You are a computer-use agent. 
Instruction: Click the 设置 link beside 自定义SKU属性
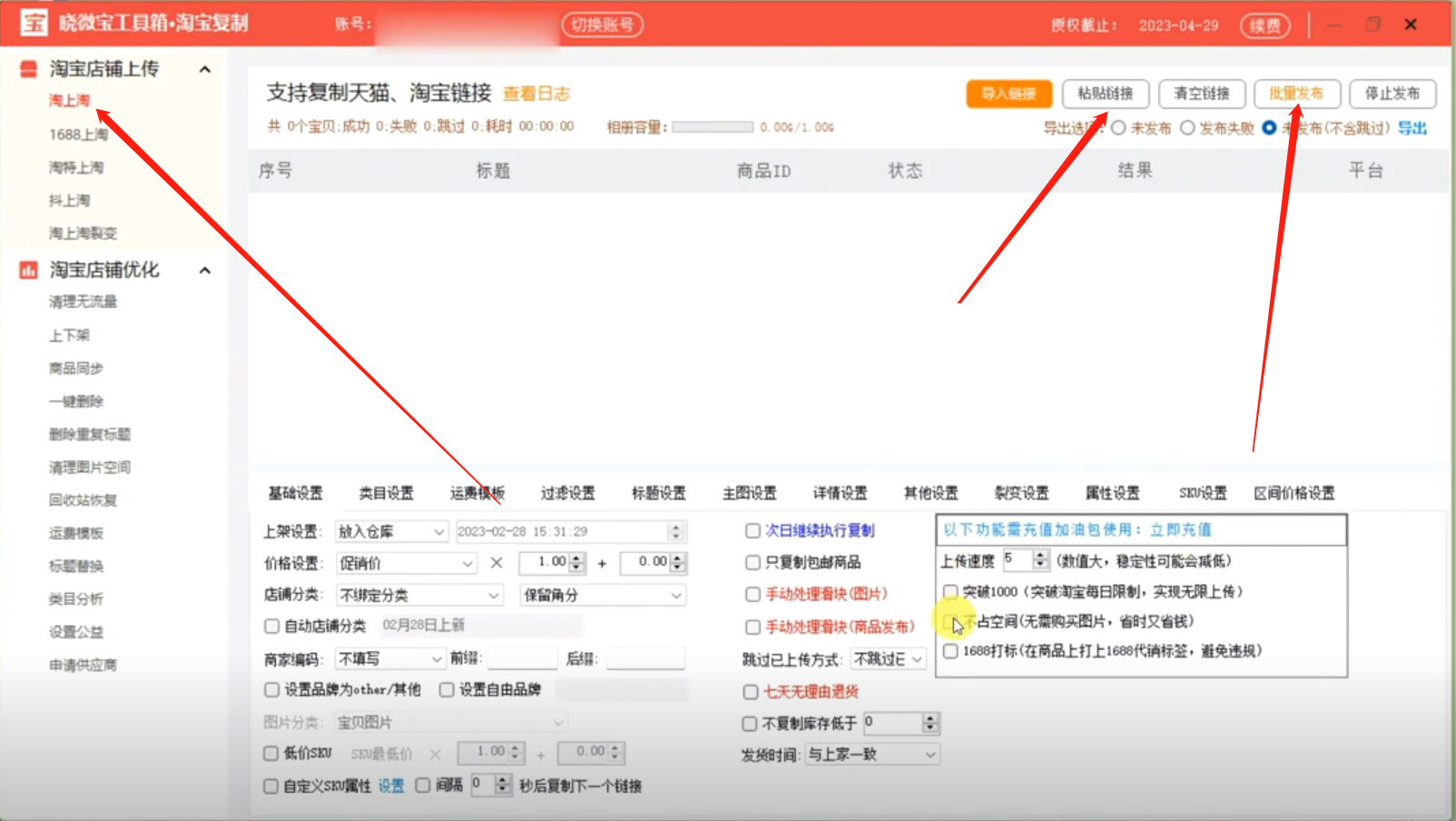pyautogui.click(x=391, y=786)
